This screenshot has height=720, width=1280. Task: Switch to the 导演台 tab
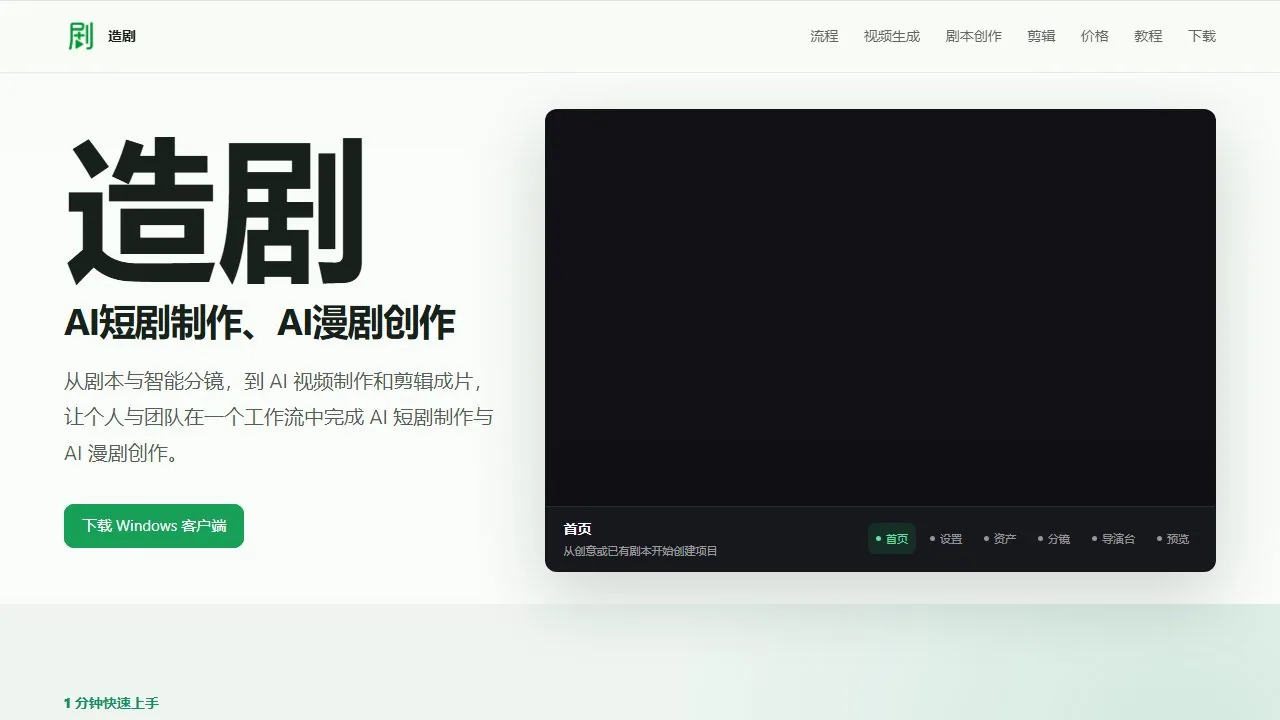pyautogui.click(x=1113, y=539)
